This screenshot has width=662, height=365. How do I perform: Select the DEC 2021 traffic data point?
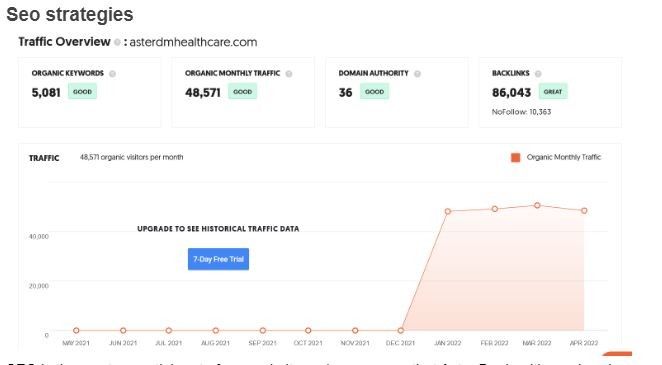click(401, 330)
